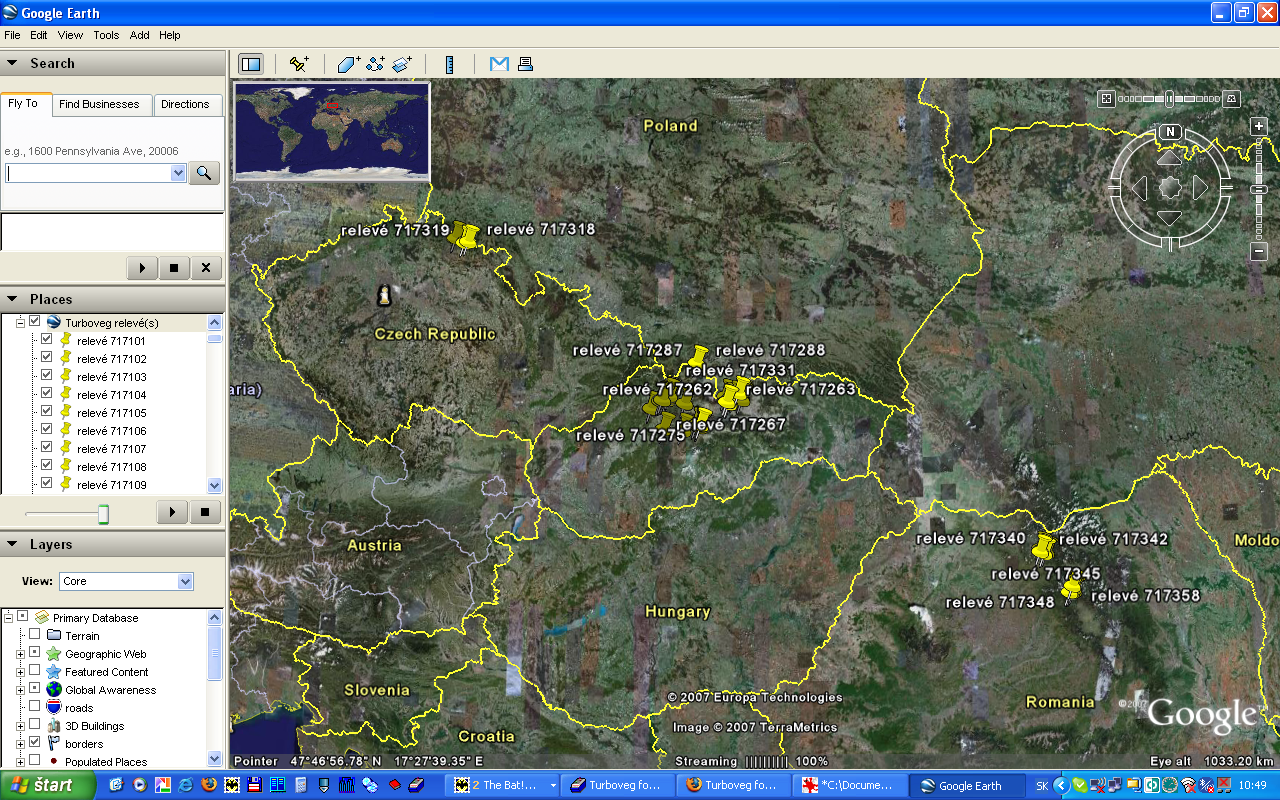Collapse the Search panel
The height and width of the screenshot is (800, 1280).
(13, 63)
